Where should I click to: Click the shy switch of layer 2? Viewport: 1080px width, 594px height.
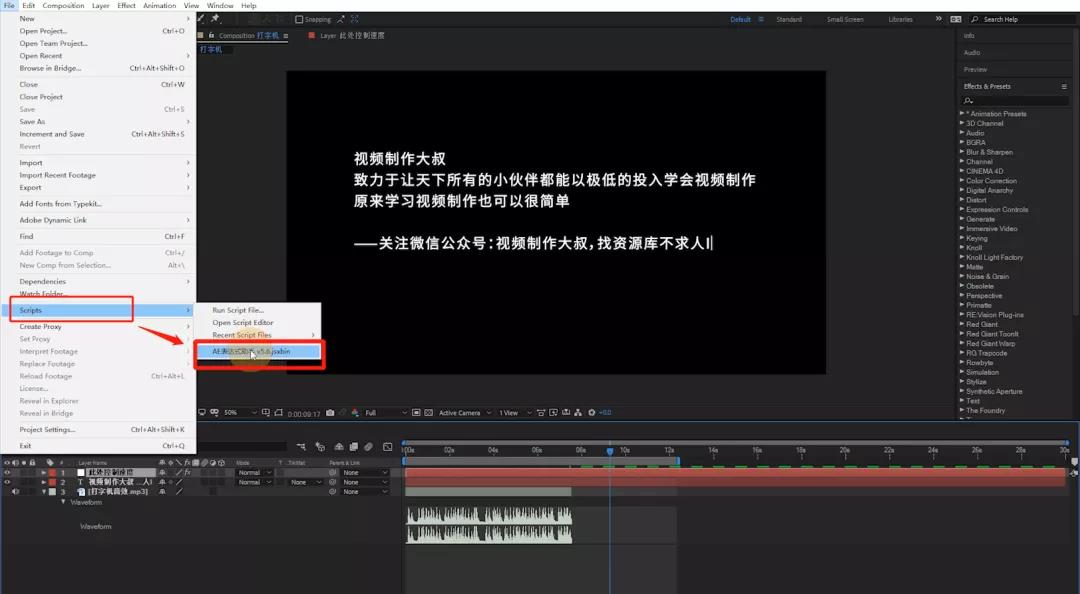(162, 482)
